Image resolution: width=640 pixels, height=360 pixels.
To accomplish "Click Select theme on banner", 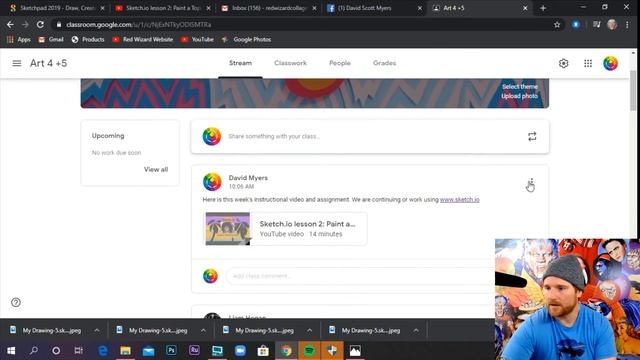I will coord(520,87).
